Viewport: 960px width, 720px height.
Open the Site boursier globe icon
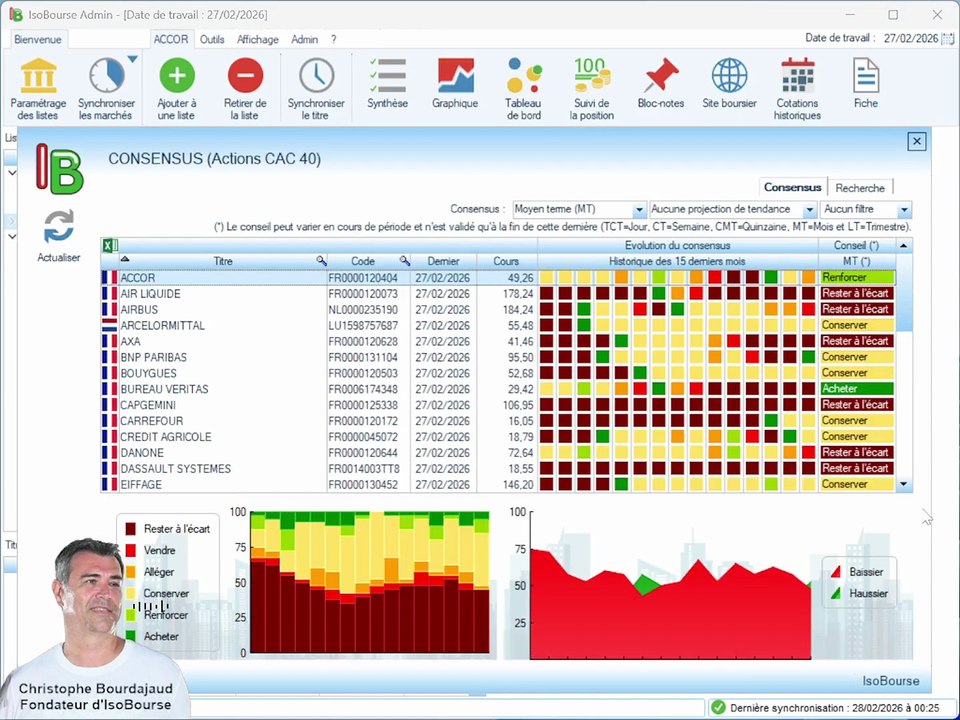729,76
